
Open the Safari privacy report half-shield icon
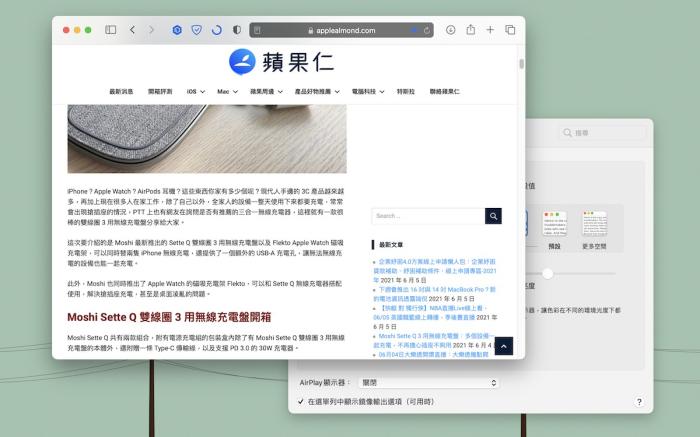pos(237,30)
